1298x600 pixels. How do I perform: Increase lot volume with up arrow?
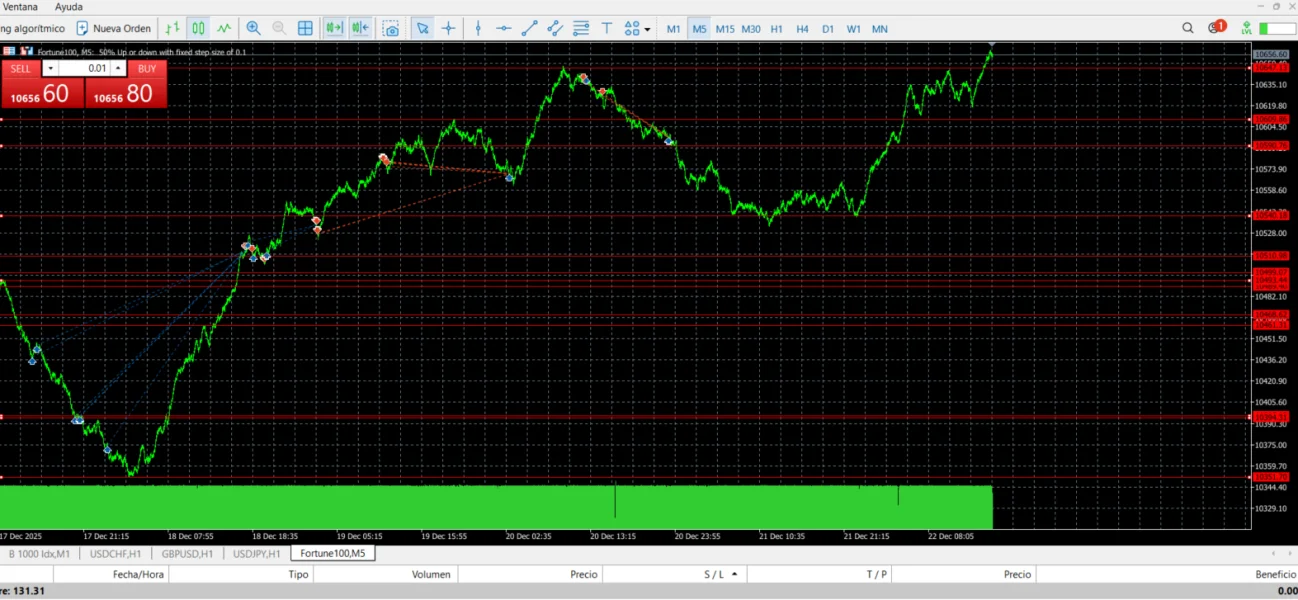pos(118,69)
